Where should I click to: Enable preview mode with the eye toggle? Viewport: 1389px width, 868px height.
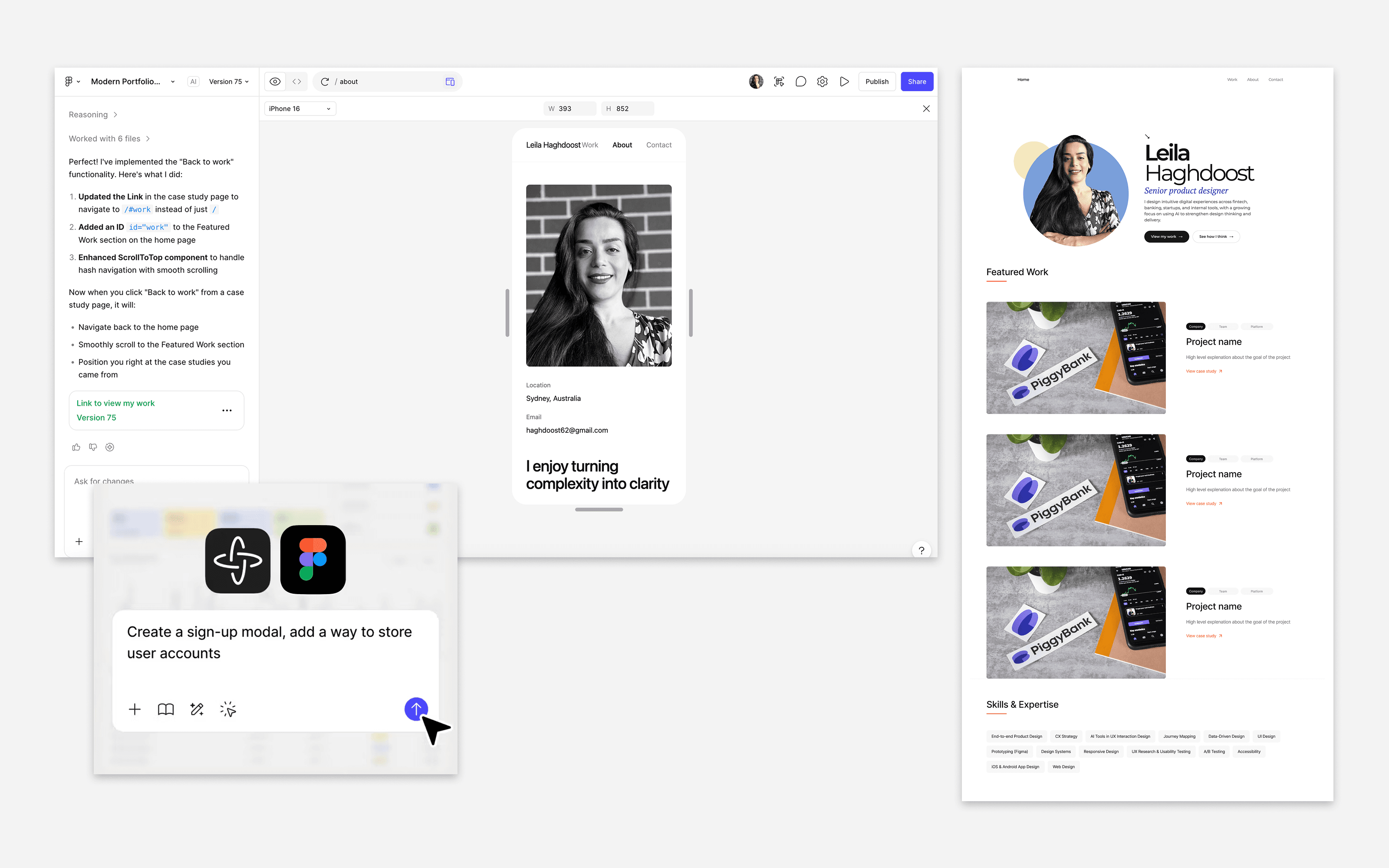(274, 82)
